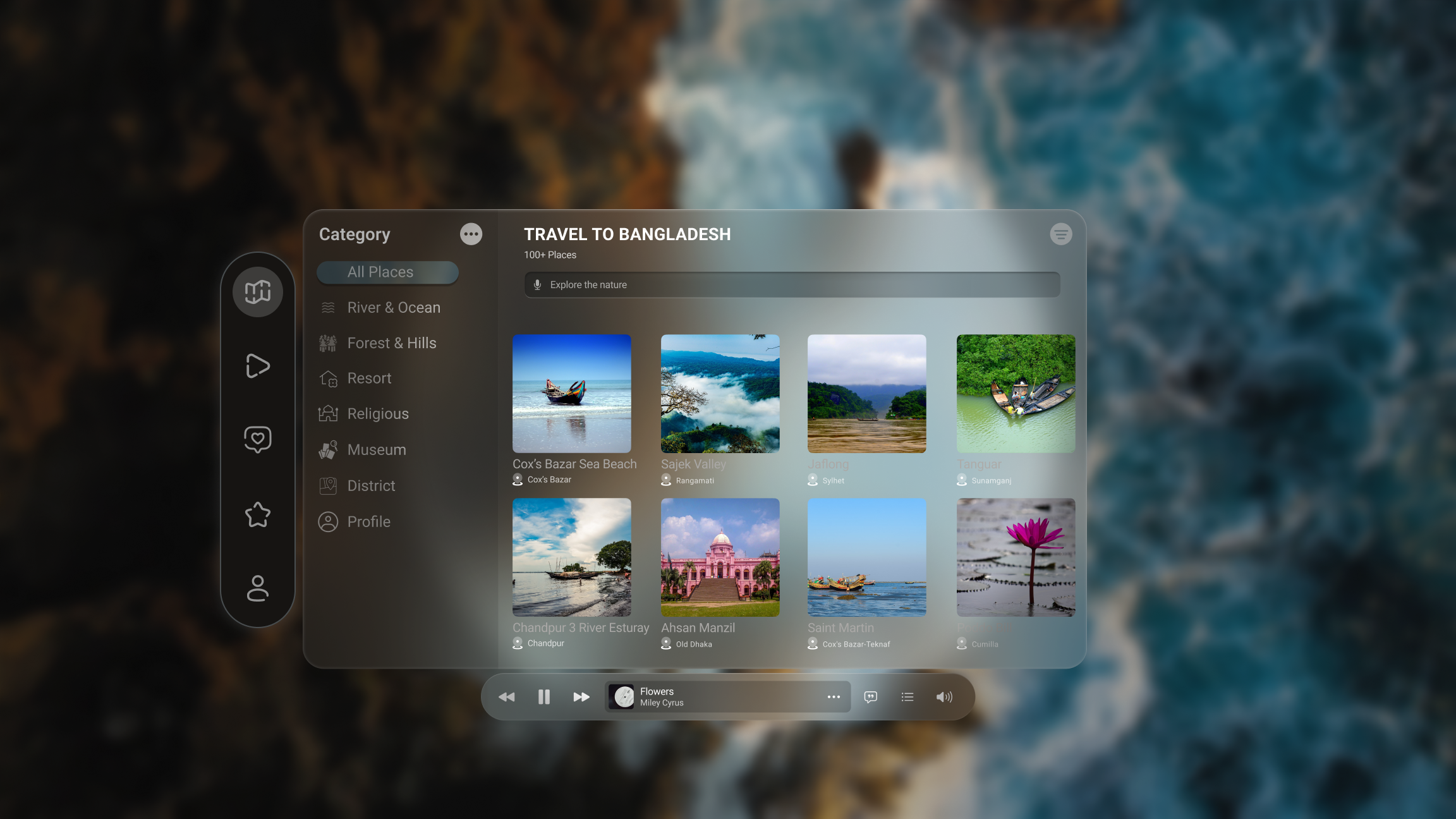The width and height of the screenshot is (1456, 819).
Task: Choose the Museum category
Action: coord(377,450)
